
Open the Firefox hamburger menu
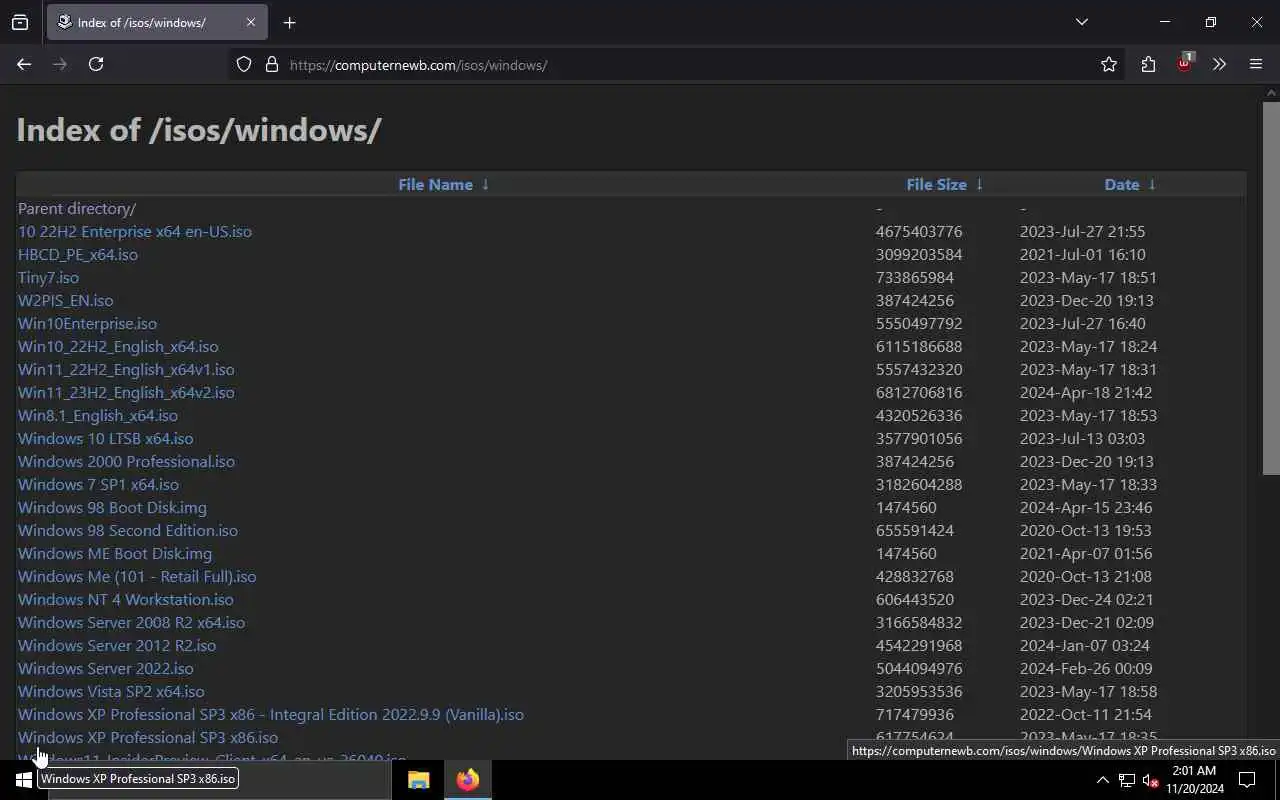[1256, 64]
